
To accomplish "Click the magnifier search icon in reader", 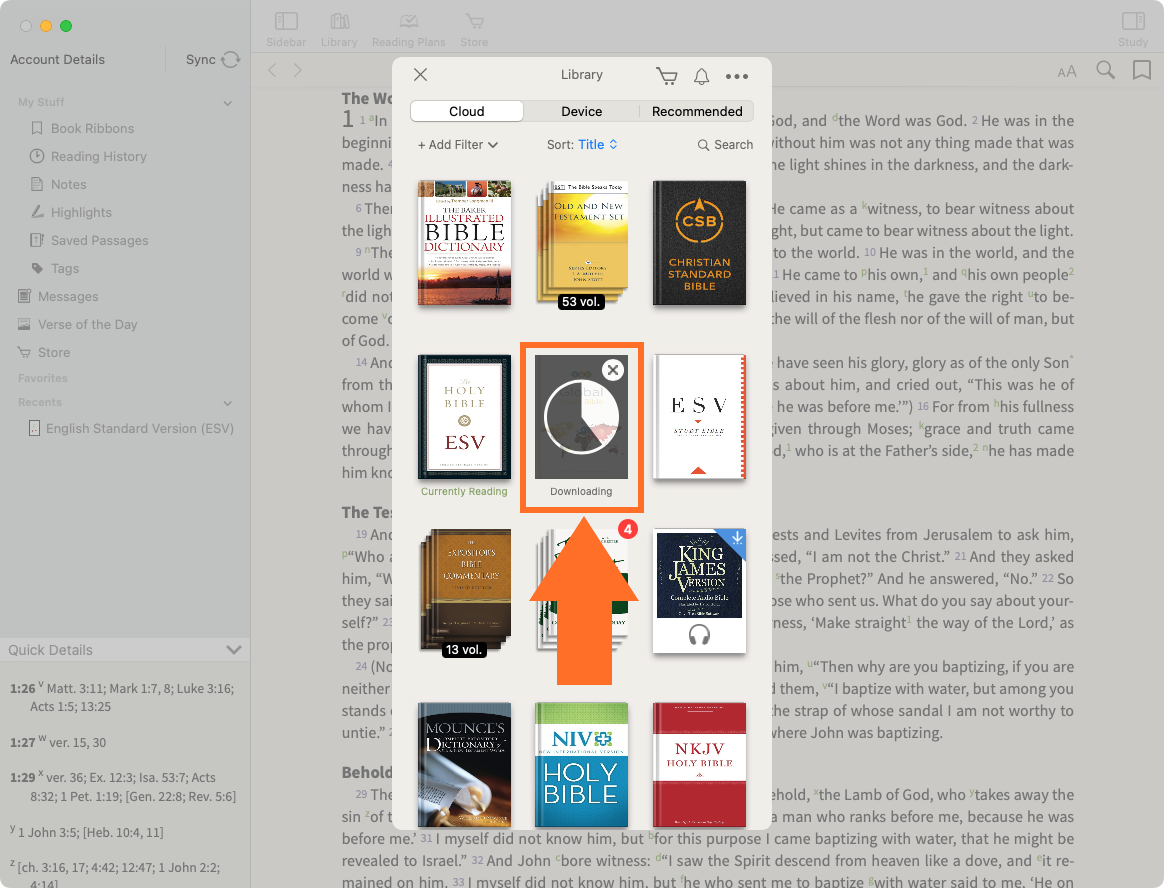I will [x=1105, y=71].
